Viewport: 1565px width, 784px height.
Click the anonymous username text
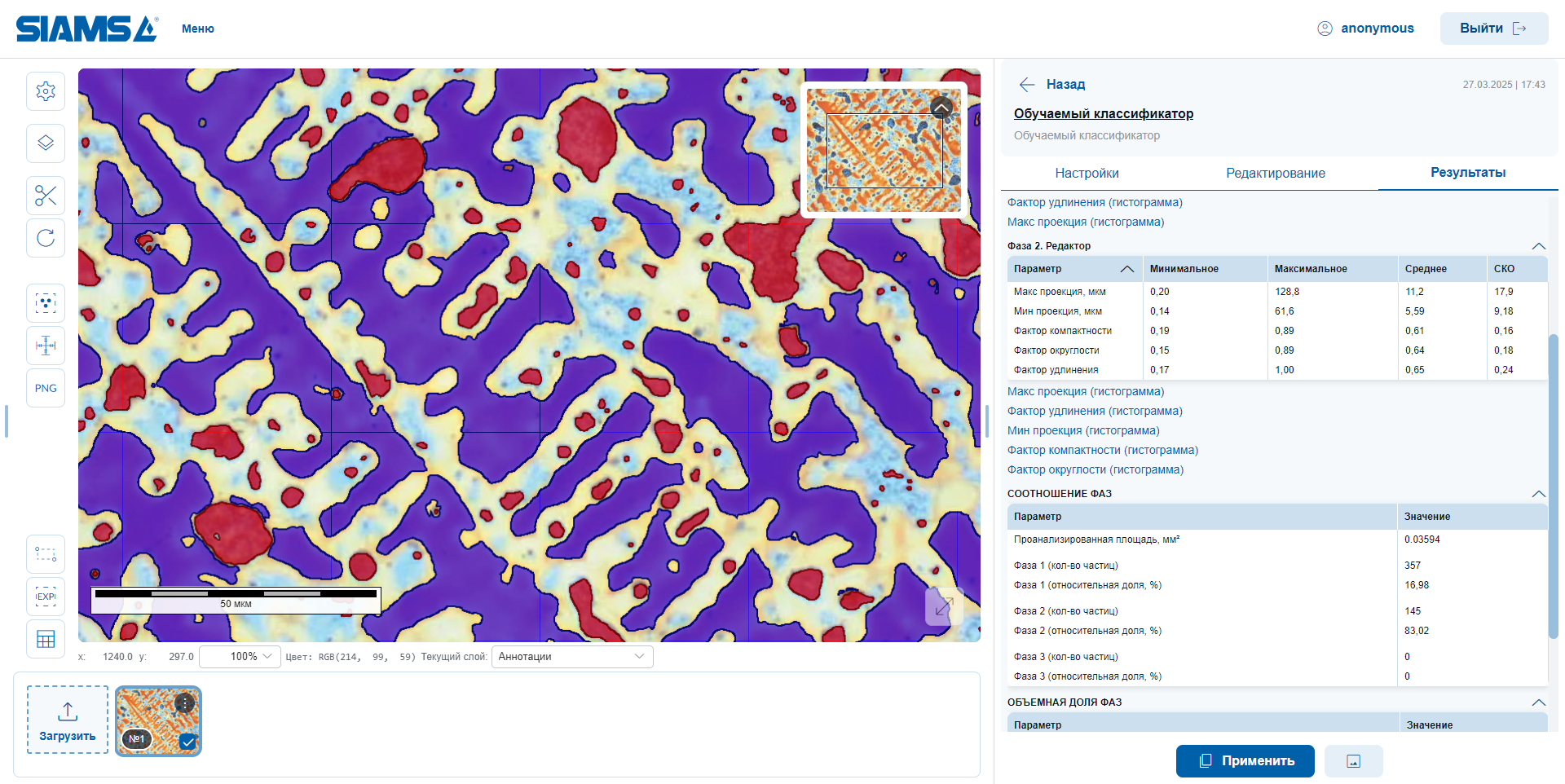click(x=1378, y=29)
